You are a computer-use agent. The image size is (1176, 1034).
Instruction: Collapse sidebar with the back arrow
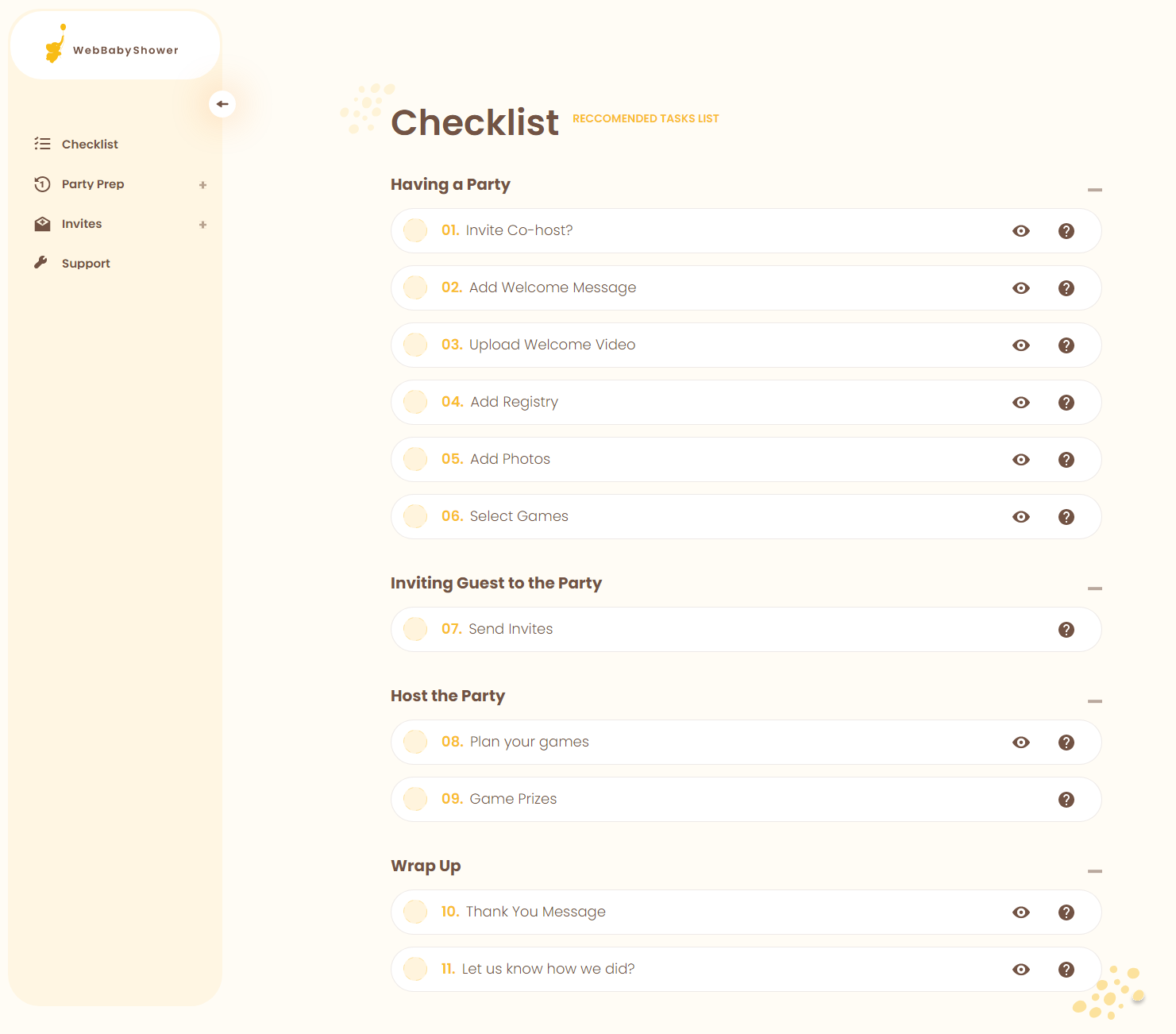pos(222,104)
